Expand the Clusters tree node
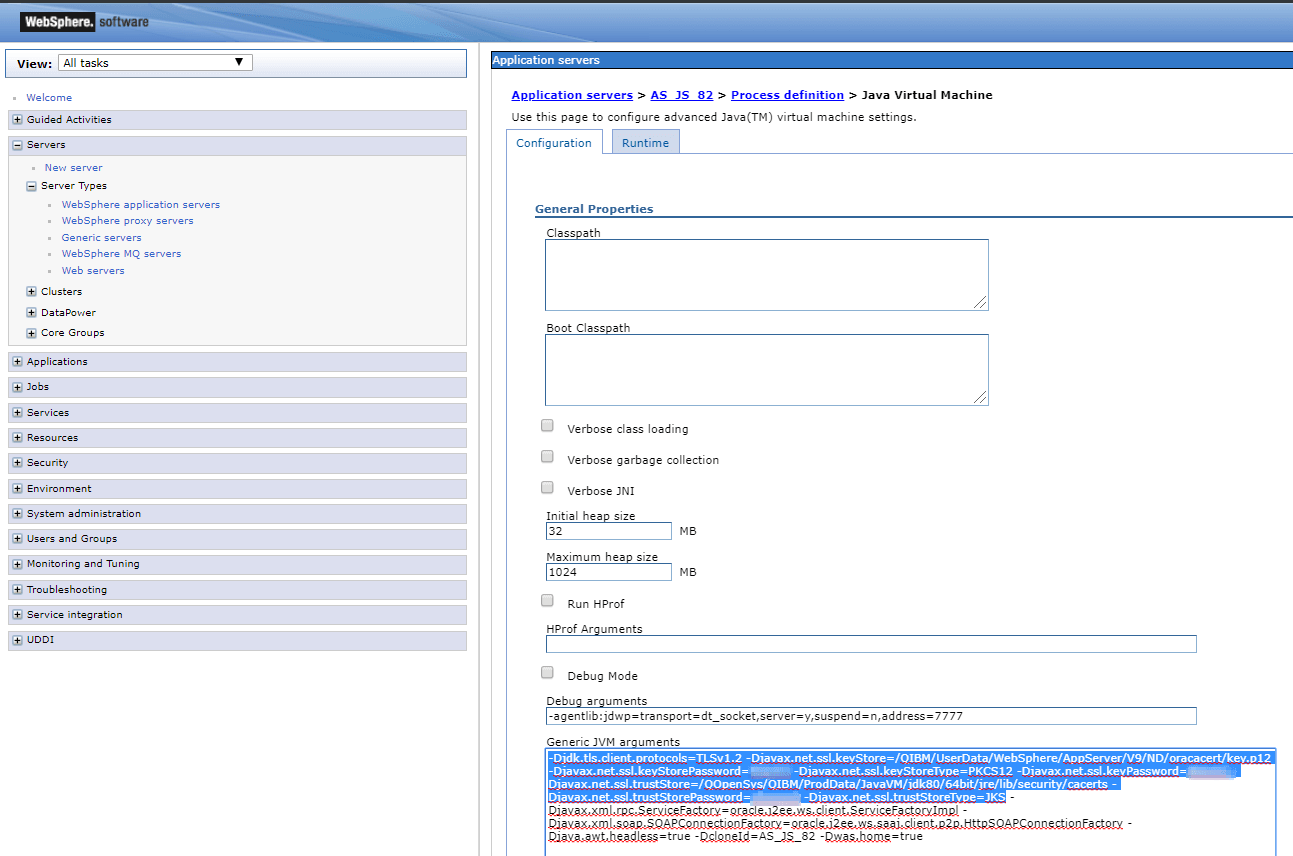The height and width of the screenshot is (856, 1293). point(32,292)
